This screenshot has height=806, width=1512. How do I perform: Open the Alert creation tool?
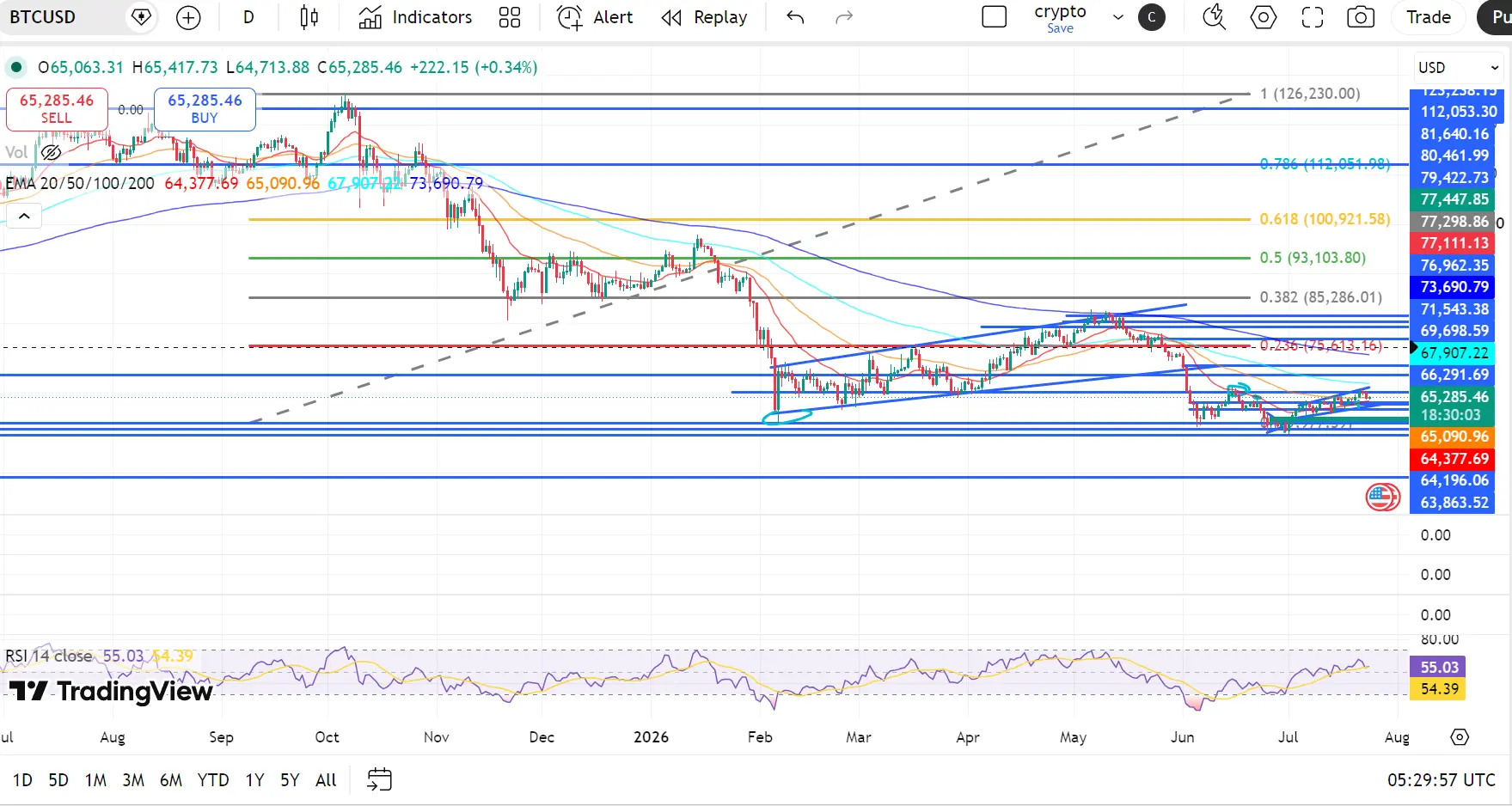click(595, 17)
